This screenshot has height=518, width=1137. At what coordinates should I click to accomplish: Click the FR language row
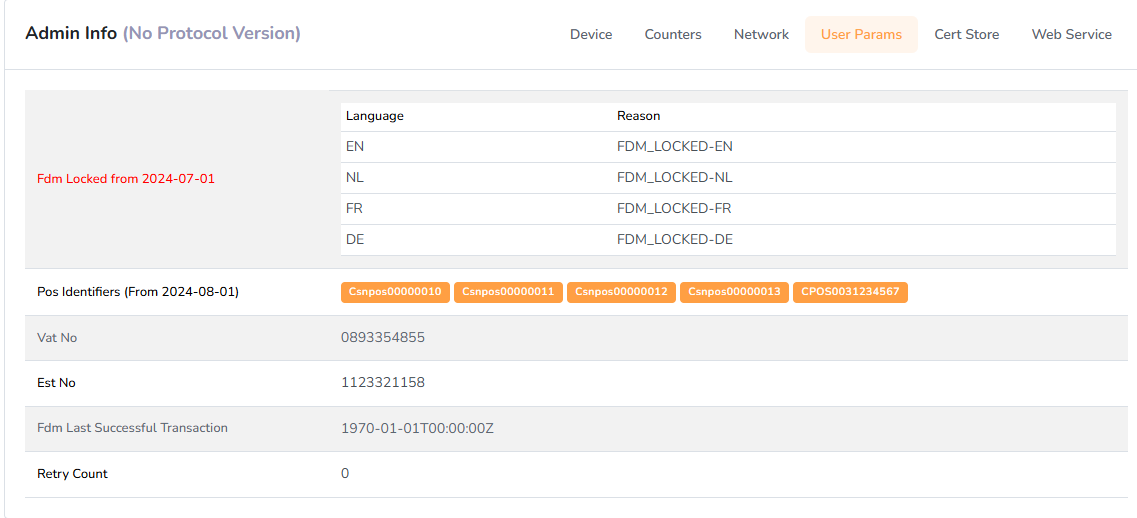356,209
